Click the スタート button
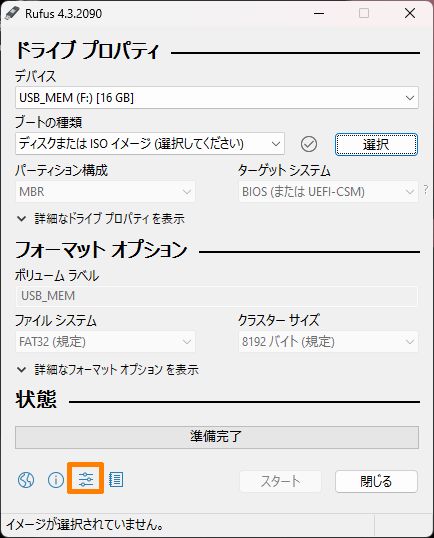This screenshot has height=538, width=434. [280, 481]
